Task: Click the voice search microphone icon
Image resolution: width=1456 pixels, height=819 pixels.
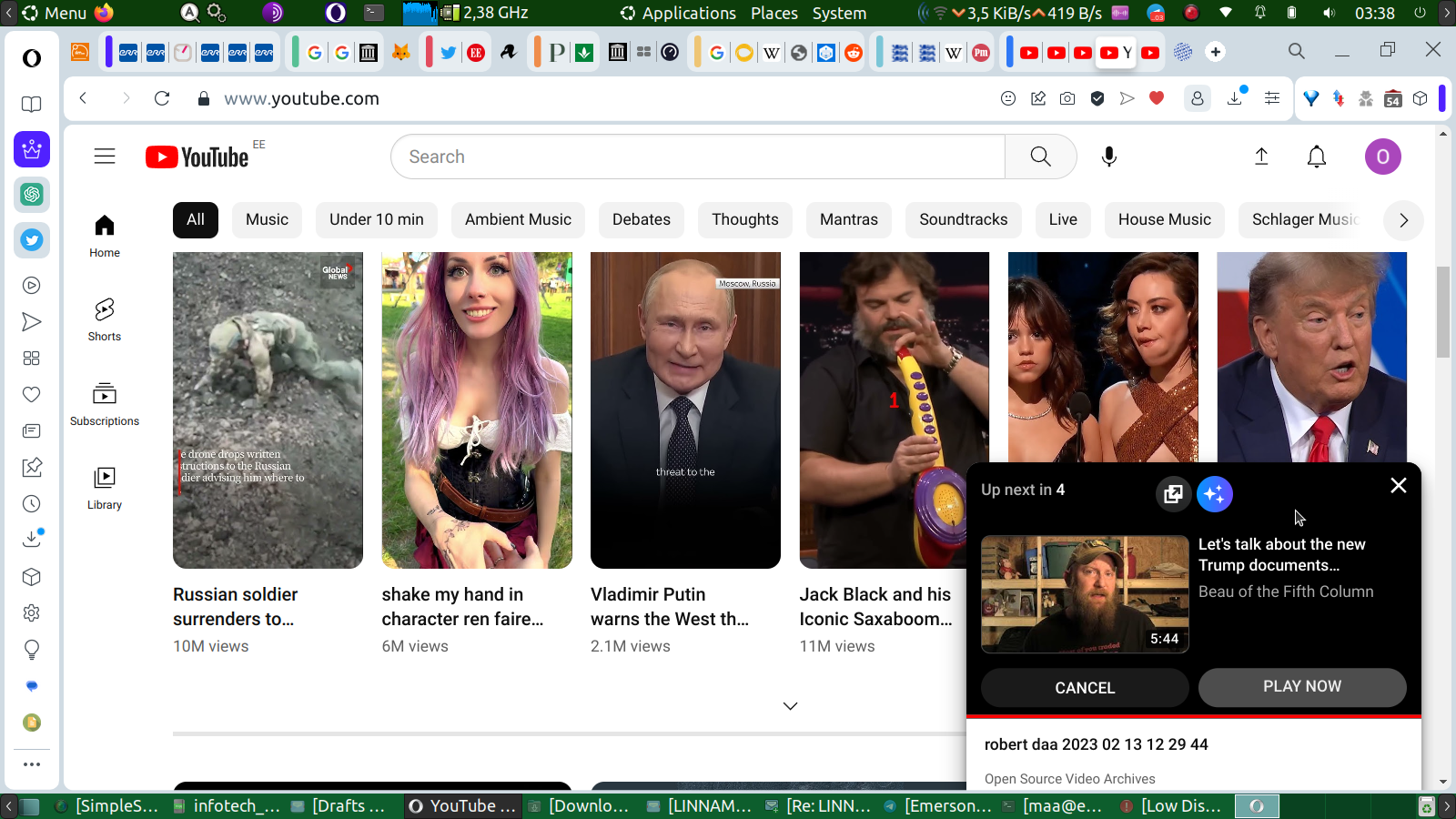Action: [x=1108, y=157]
